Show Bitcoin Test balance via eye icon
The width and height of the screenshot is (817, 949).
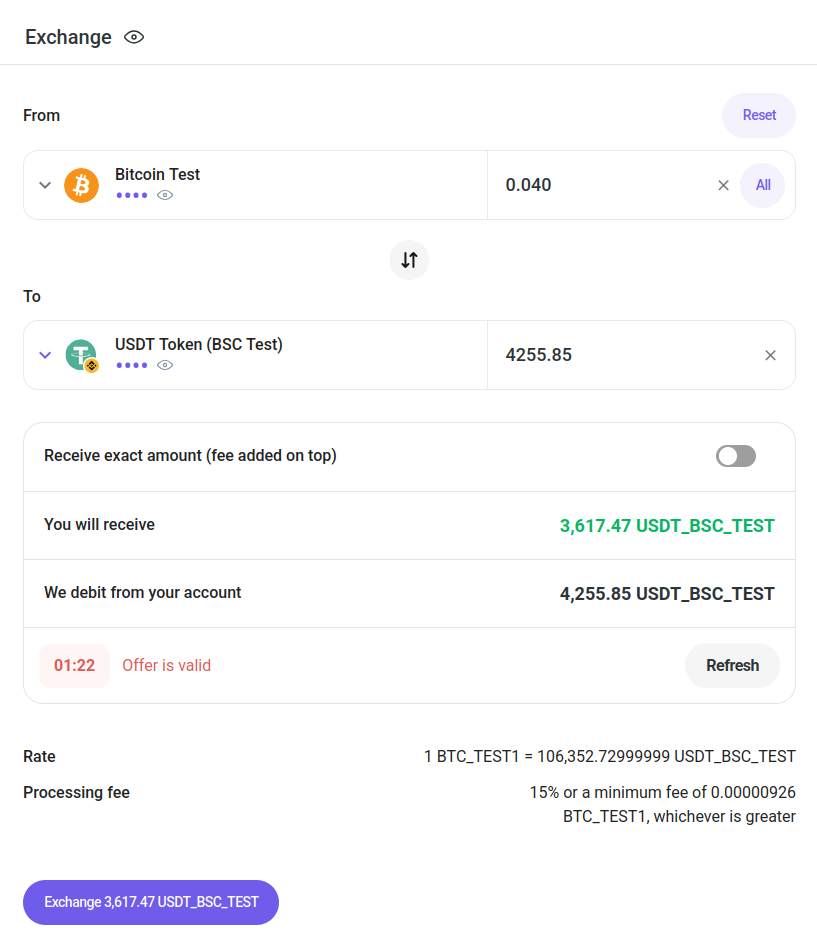165,195
